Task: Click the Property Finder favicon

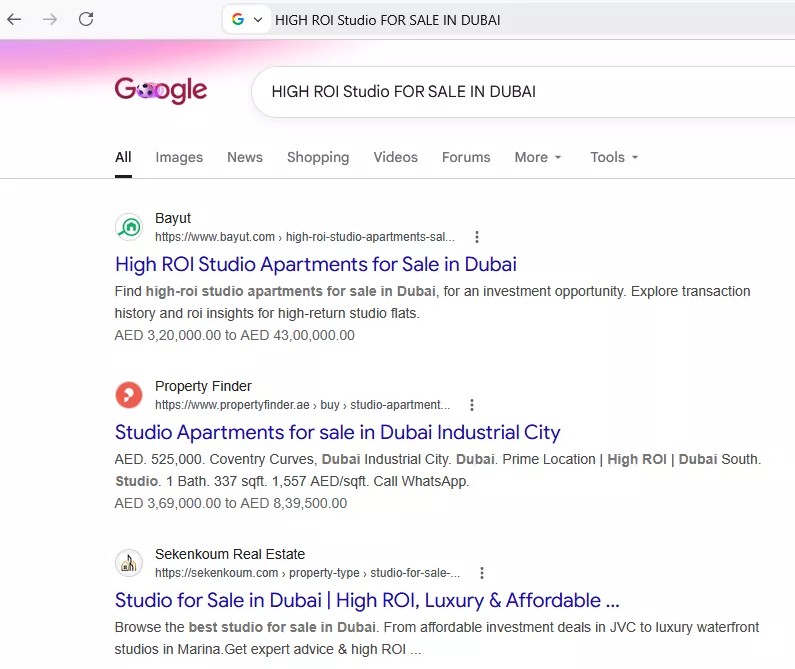Action: click(x=129, y=395)
